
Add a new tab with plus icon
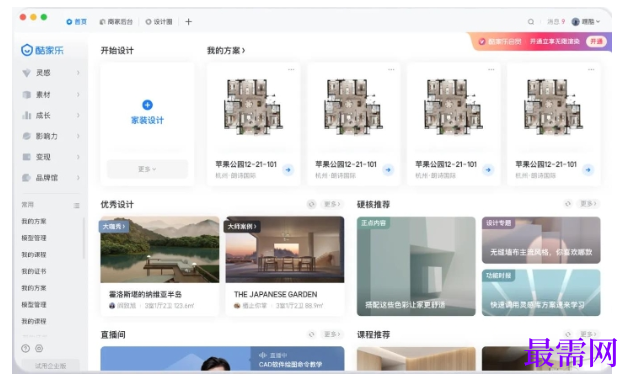(x=189, y=22)
